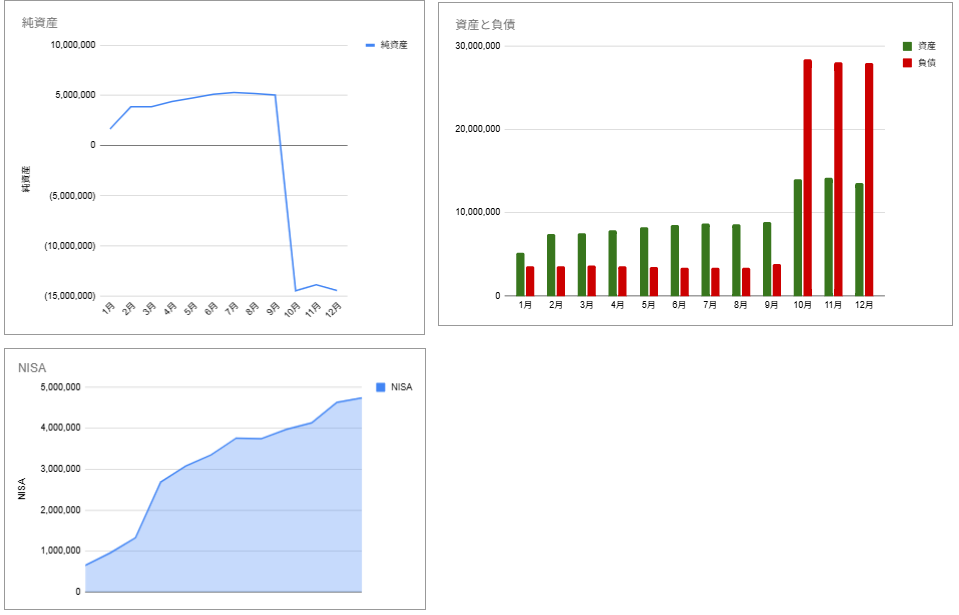Click the green 資産 legend swatch
This screenshot has height=615, width=959.
907,46
